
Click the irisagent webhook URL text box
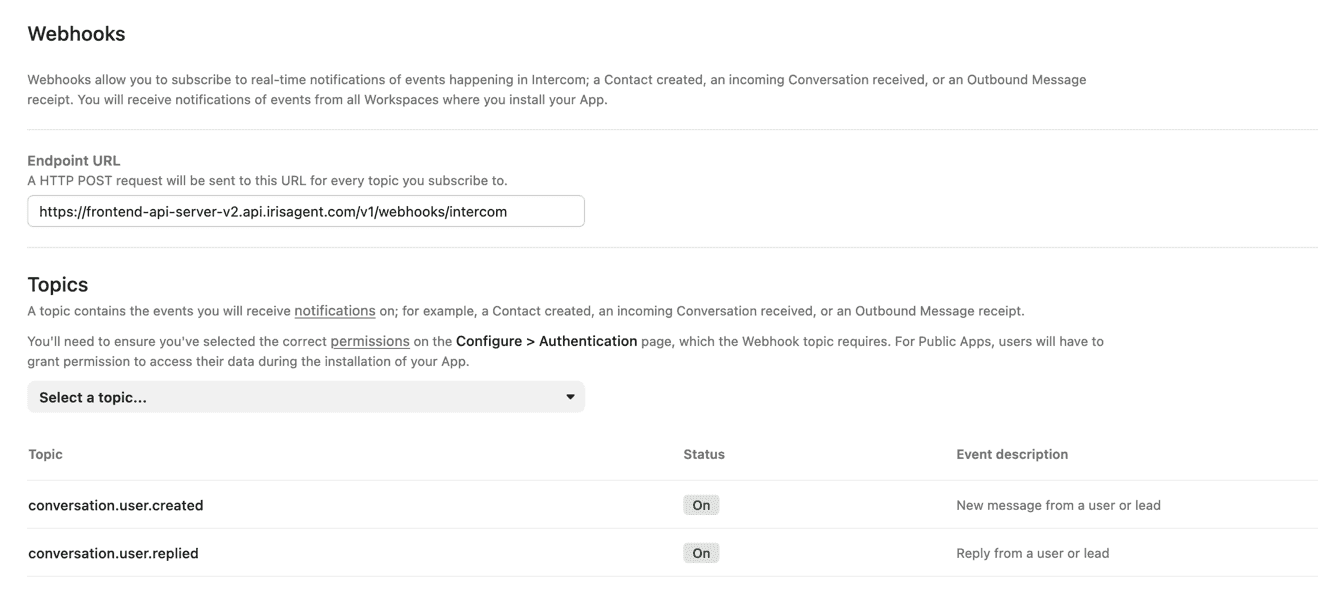point(306,211)
